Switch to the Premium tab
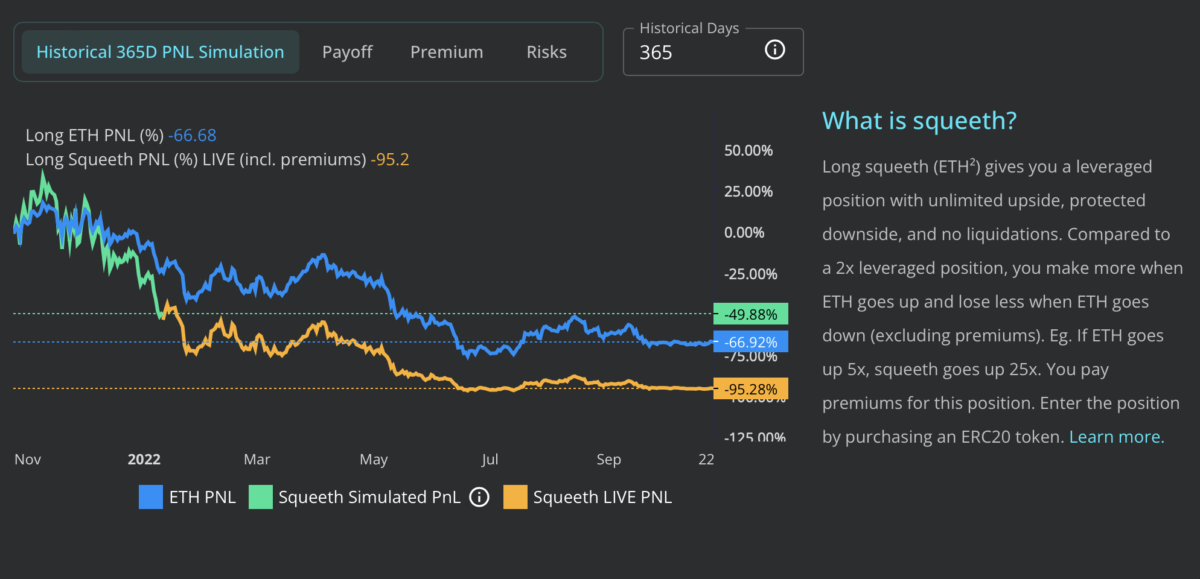 pyautogui.click(x=446, y=52)
